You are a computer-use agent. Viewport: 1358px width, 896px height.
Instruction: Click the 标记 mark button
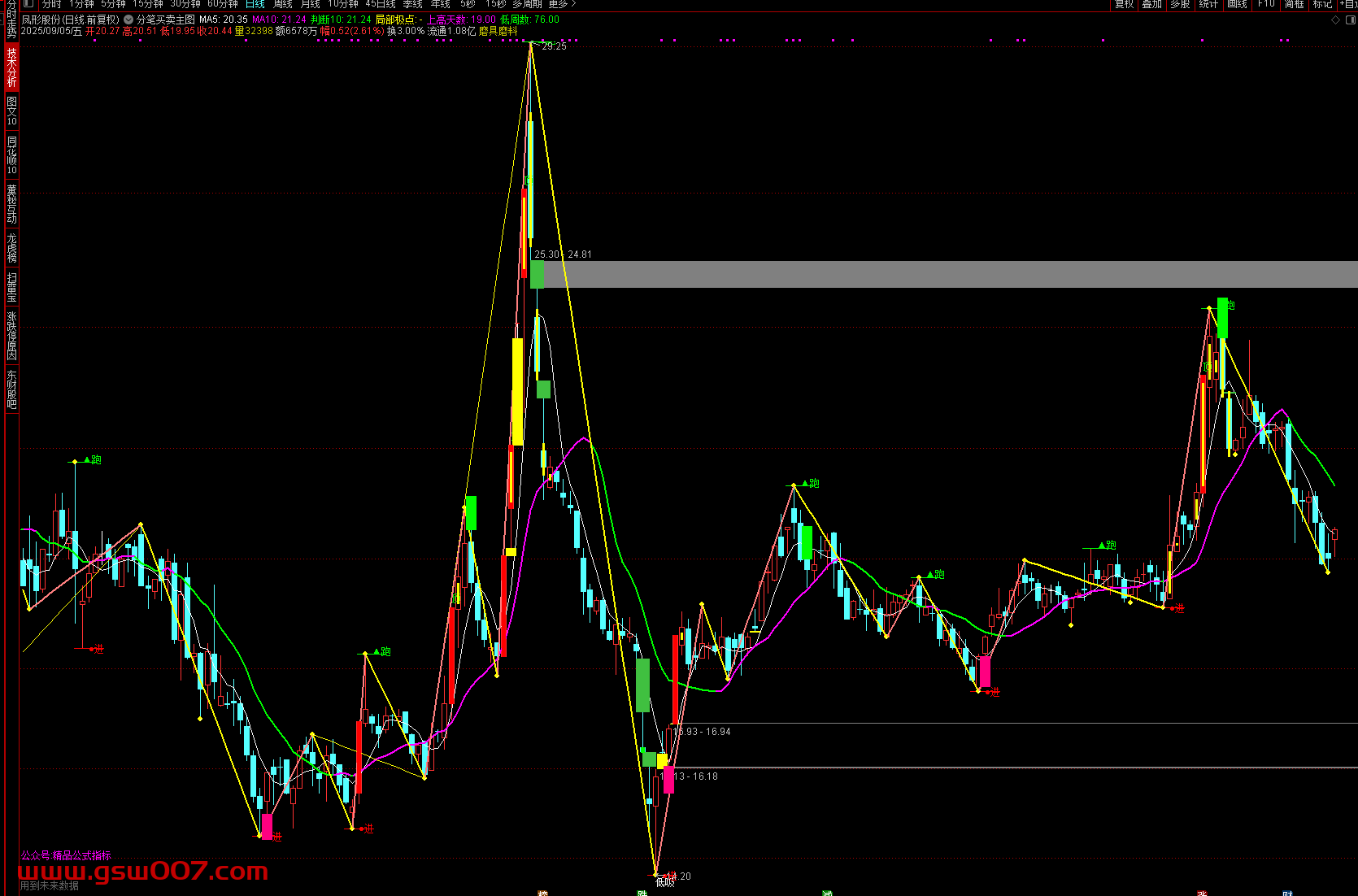1322,4
